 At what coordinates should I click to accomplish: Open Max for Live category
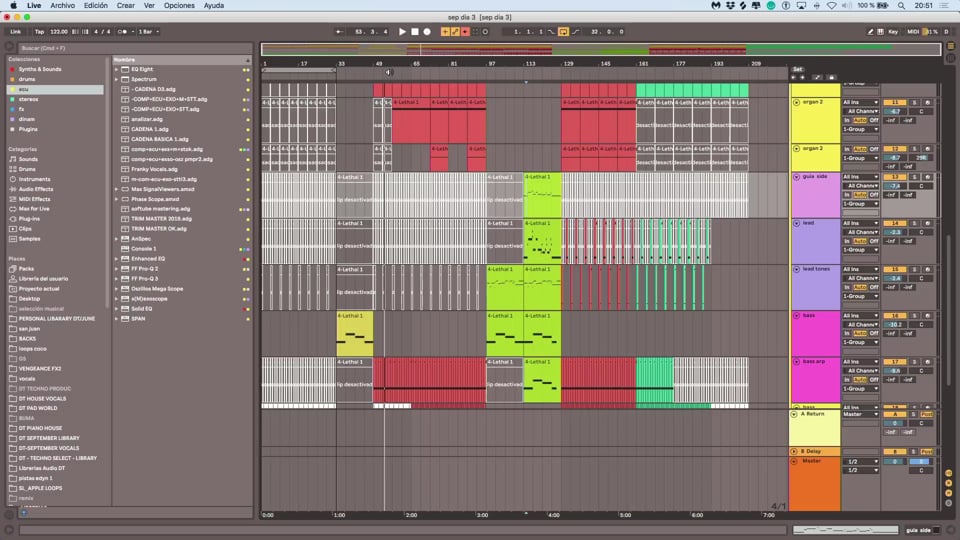pyautogui.click(x=34, y=209)
